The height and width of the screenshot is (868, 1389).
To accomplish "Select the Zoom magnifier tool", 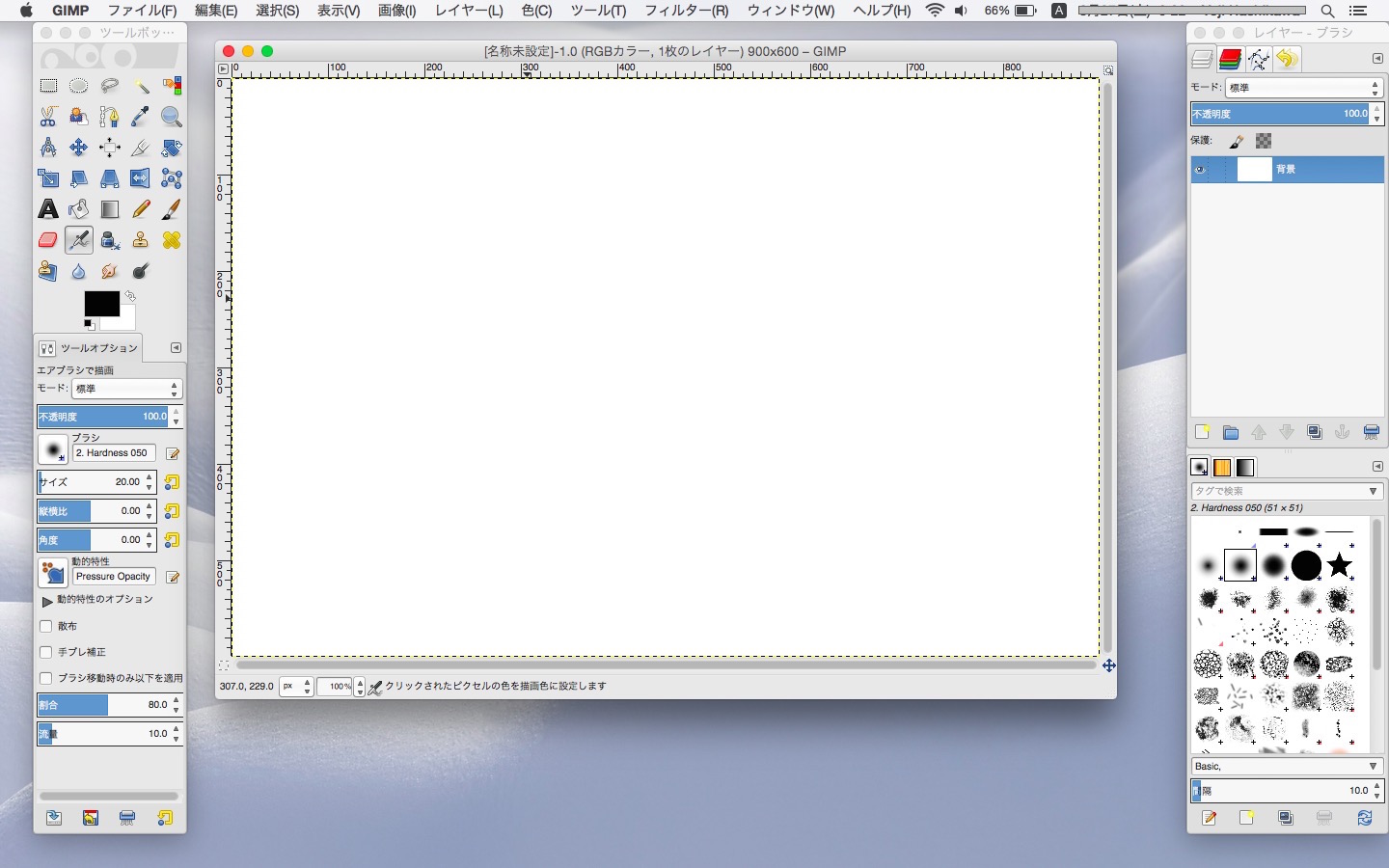I will coord(172,117).
